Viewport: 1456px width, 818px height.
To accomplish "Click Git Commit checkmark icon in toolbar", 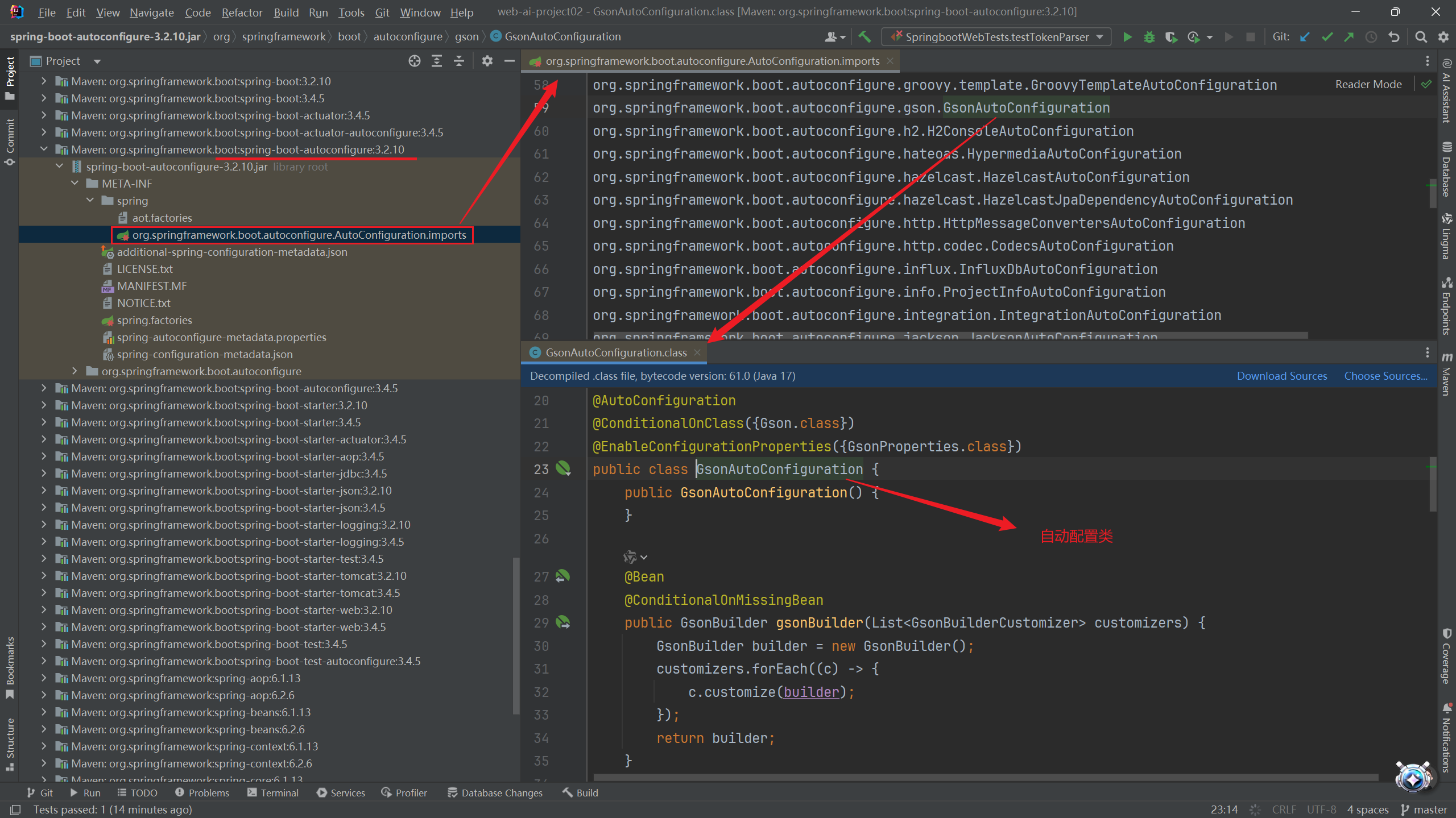I will tap(1327, 37).
